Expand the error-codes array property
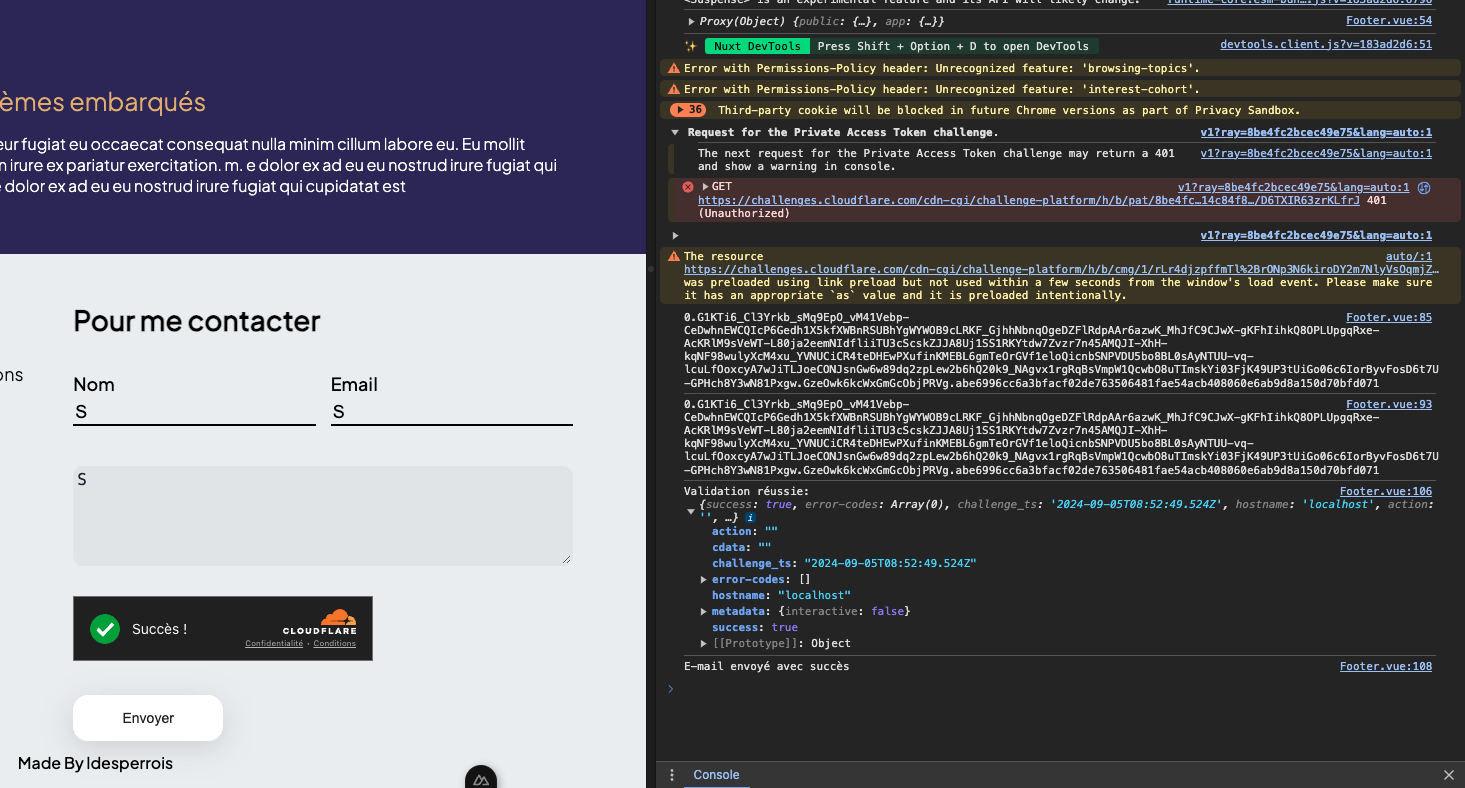 pos(704,579)
